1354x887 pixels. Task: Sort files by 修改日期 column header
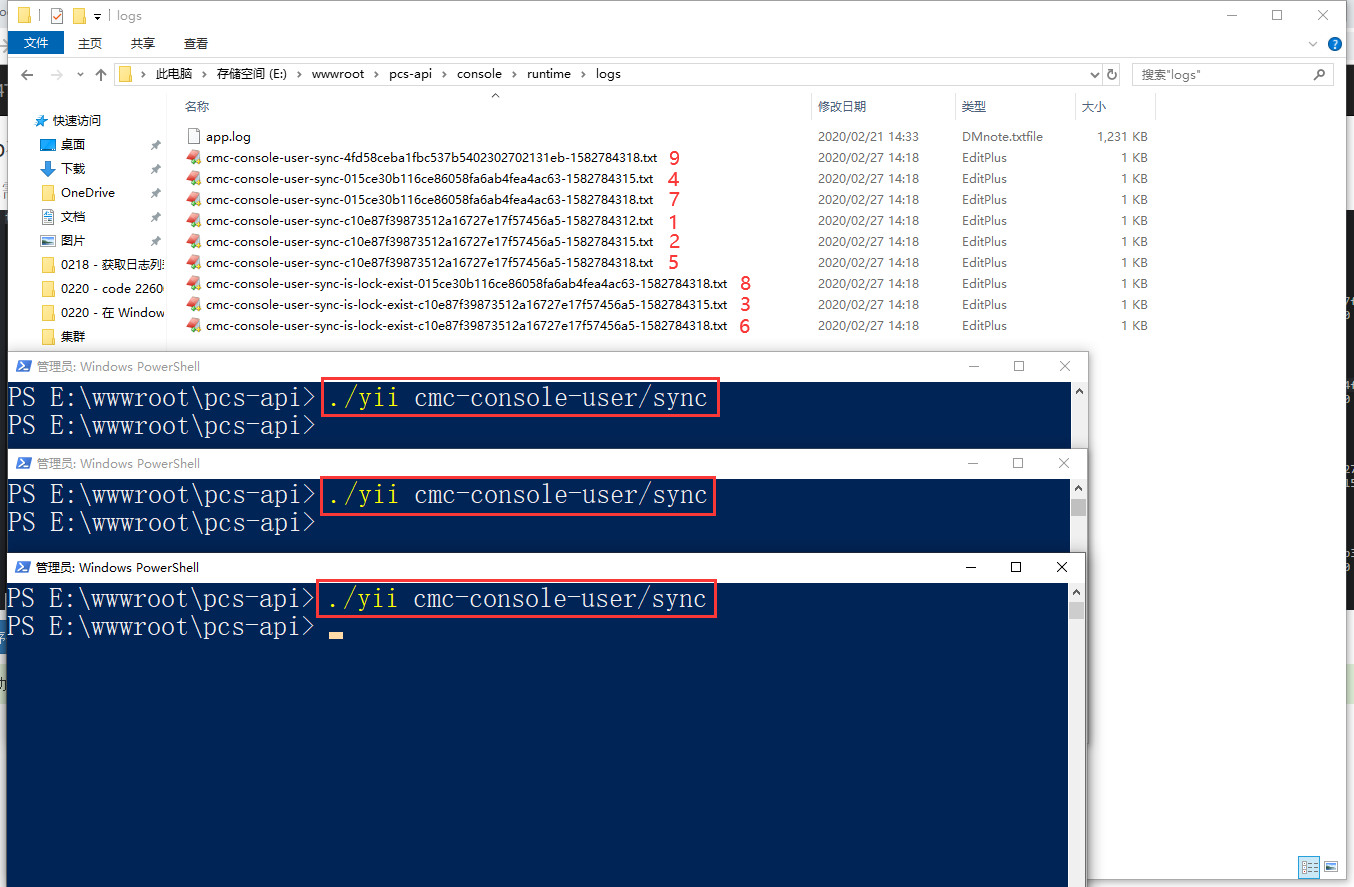coord(842,106)
